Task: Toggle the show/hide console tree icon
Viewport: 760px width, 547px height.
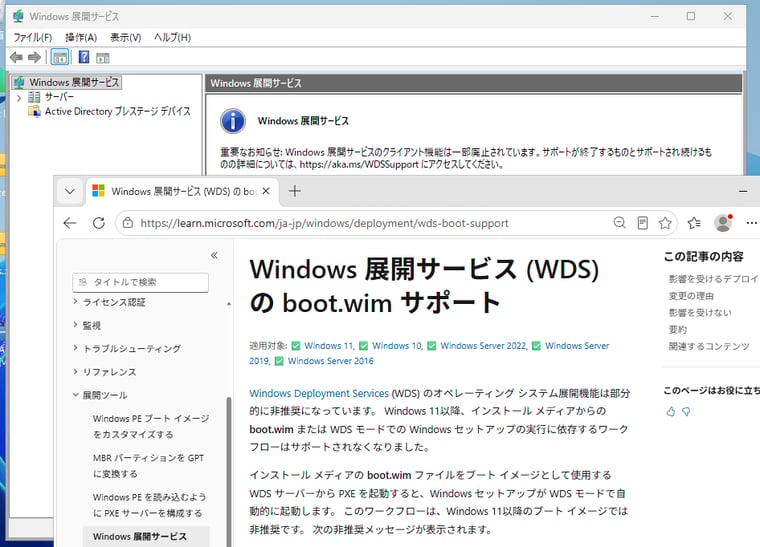Action: coord(60,58)
